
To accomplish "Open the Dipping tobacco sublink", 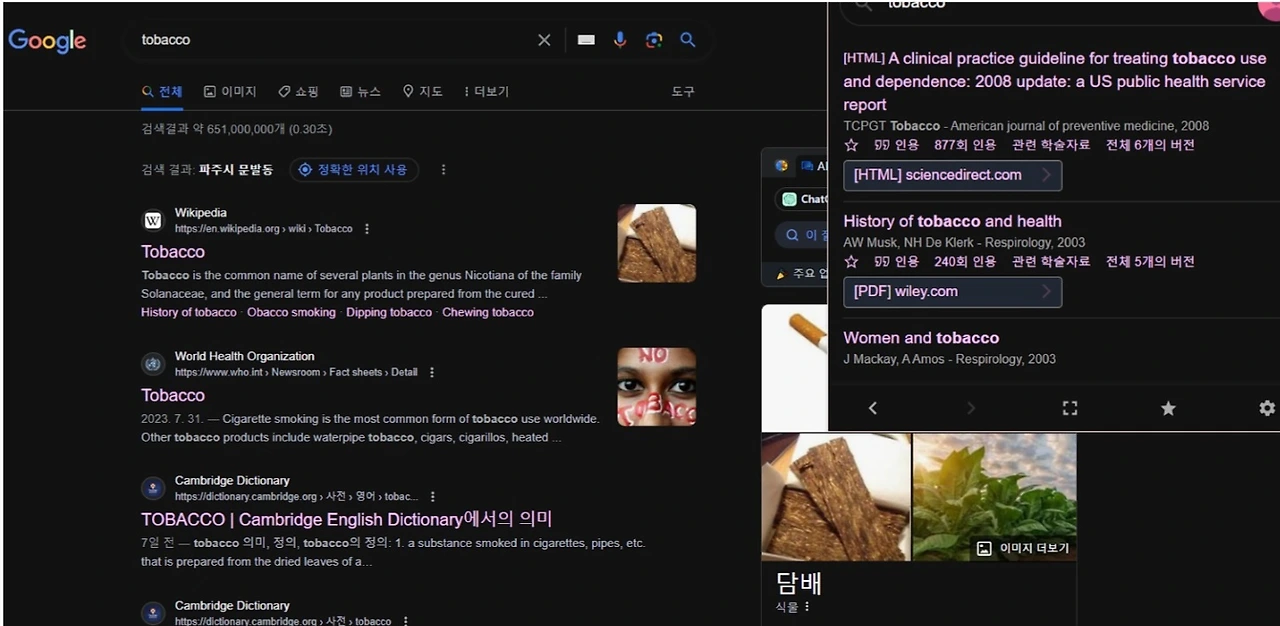I will [389, 313].
